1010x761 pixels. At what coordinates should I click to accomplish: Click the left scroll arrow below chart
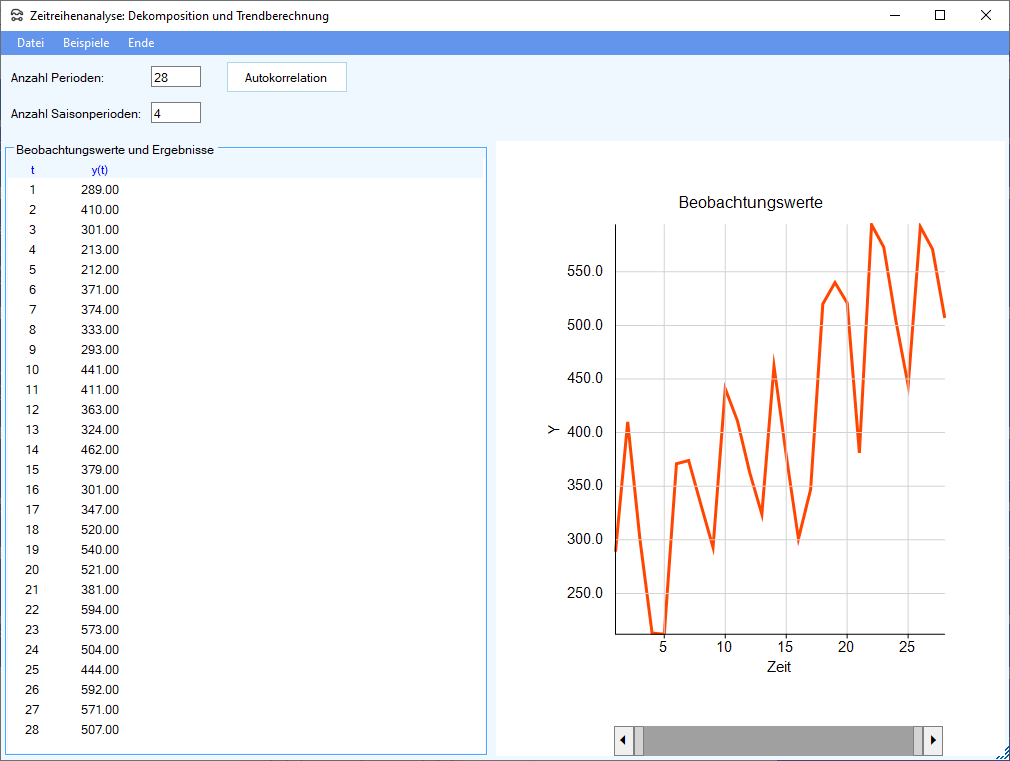623,741
